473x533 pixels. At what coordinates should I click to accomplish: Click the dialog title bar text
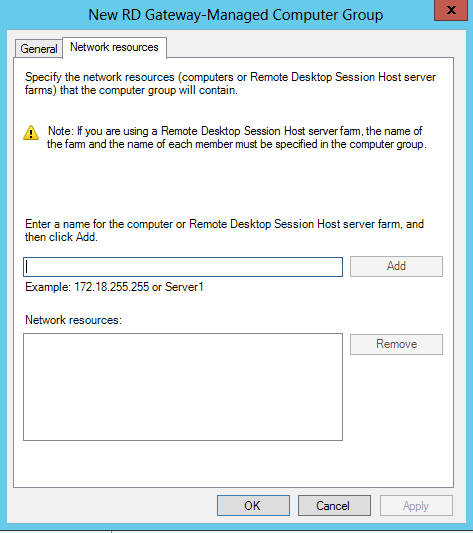(236, 15)
